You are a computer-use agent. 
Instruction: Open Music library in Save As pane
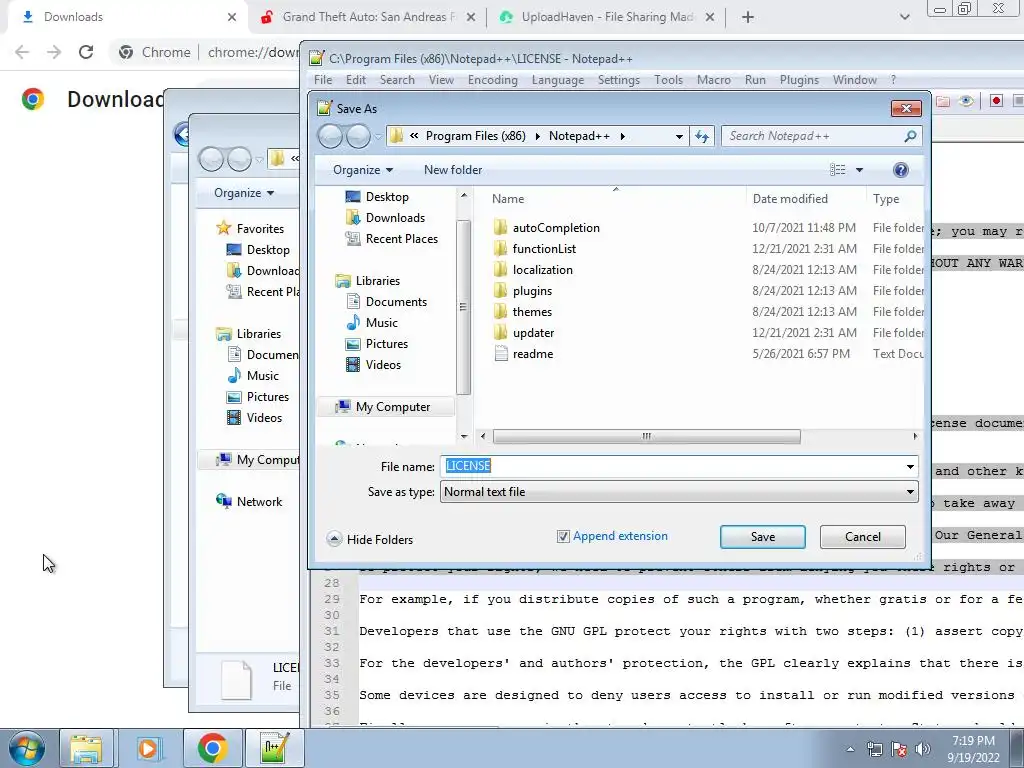click(381, 323)
